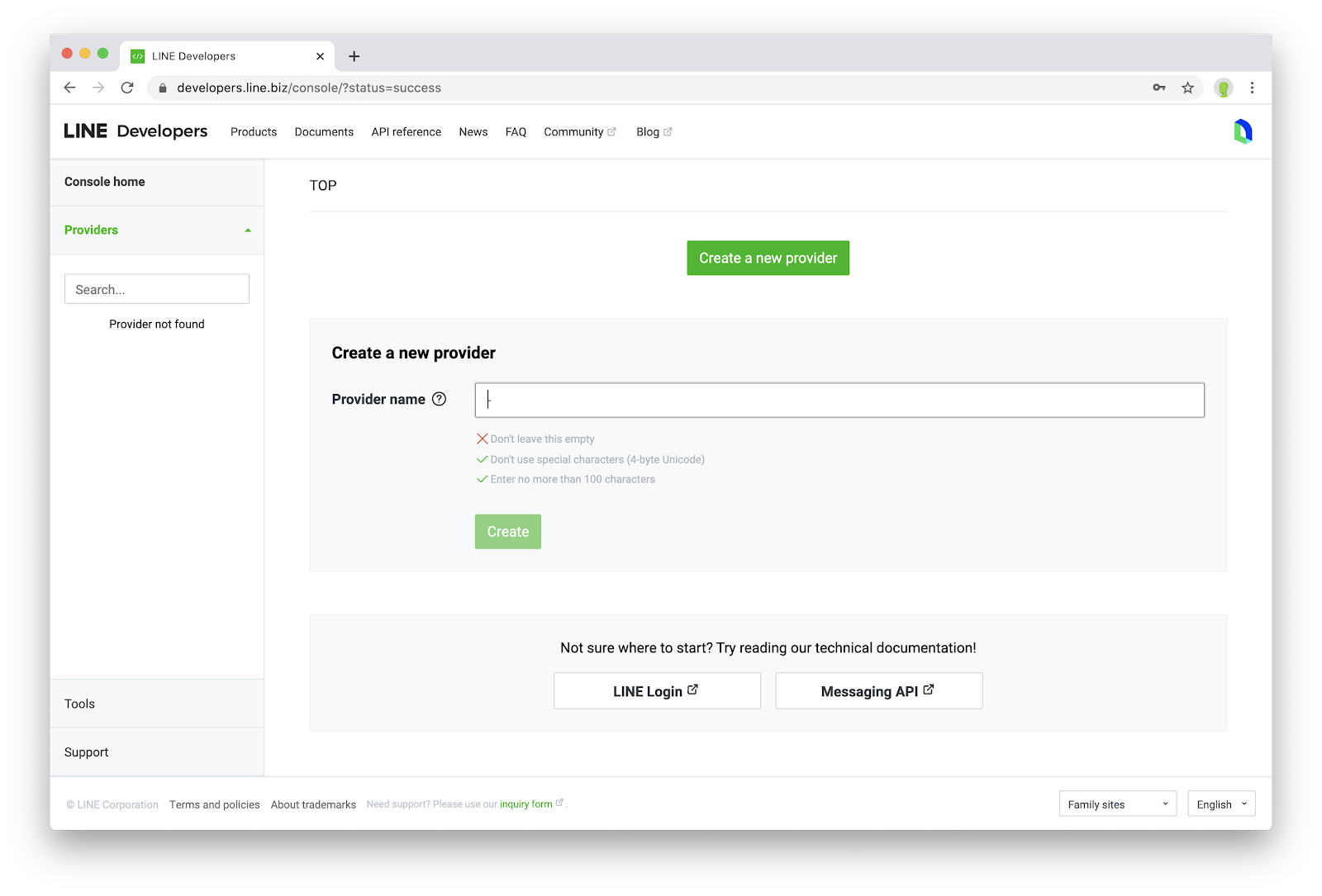Open the Family sites dropdown

pos(1117,804)
